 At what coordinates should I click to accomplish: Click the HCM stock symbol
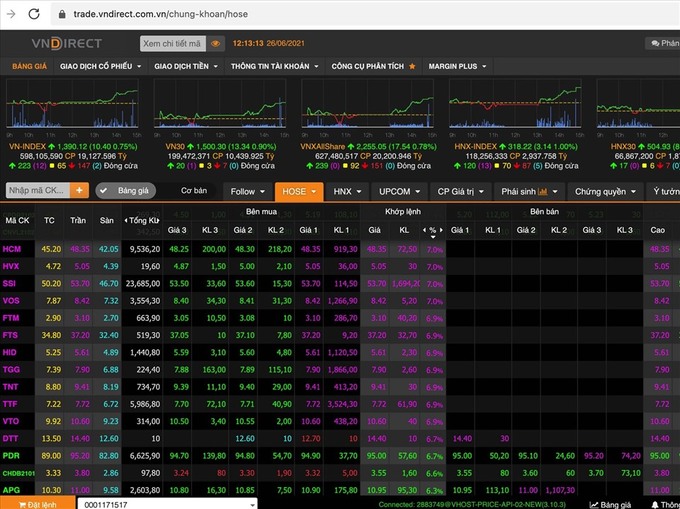[12, 249]
